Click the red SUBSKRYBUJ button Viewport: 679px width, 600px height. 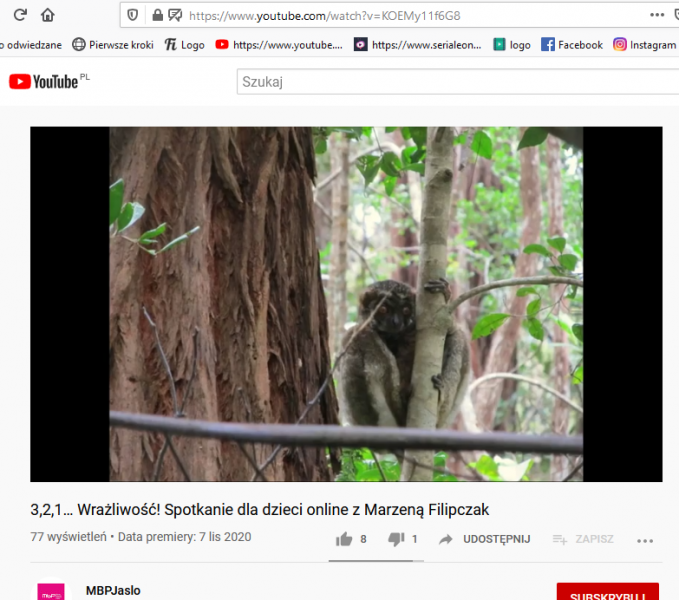pyautogui.click(x=607, y=591)
